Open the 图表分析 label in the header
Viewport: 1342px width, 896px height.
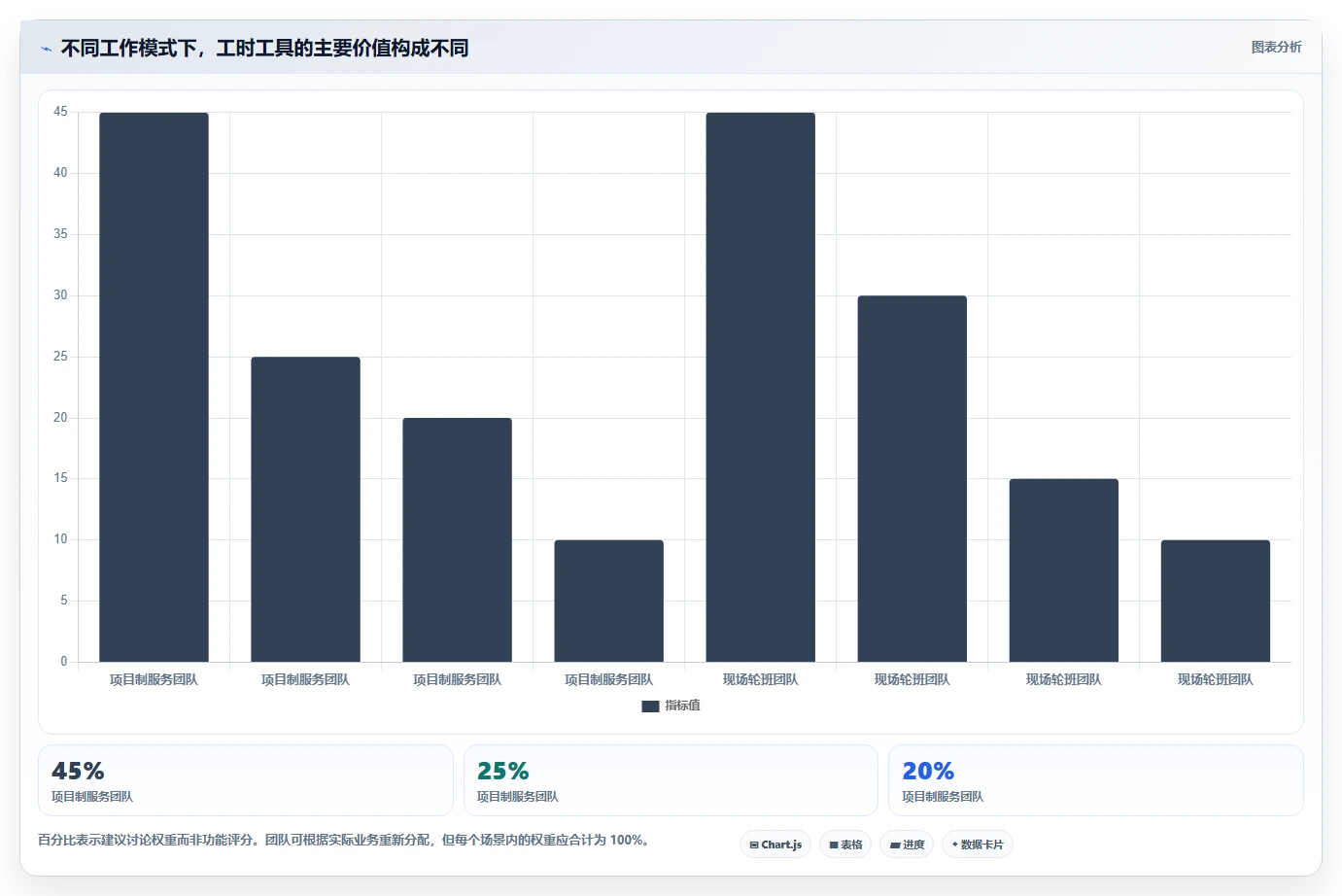click(1276, 47)
